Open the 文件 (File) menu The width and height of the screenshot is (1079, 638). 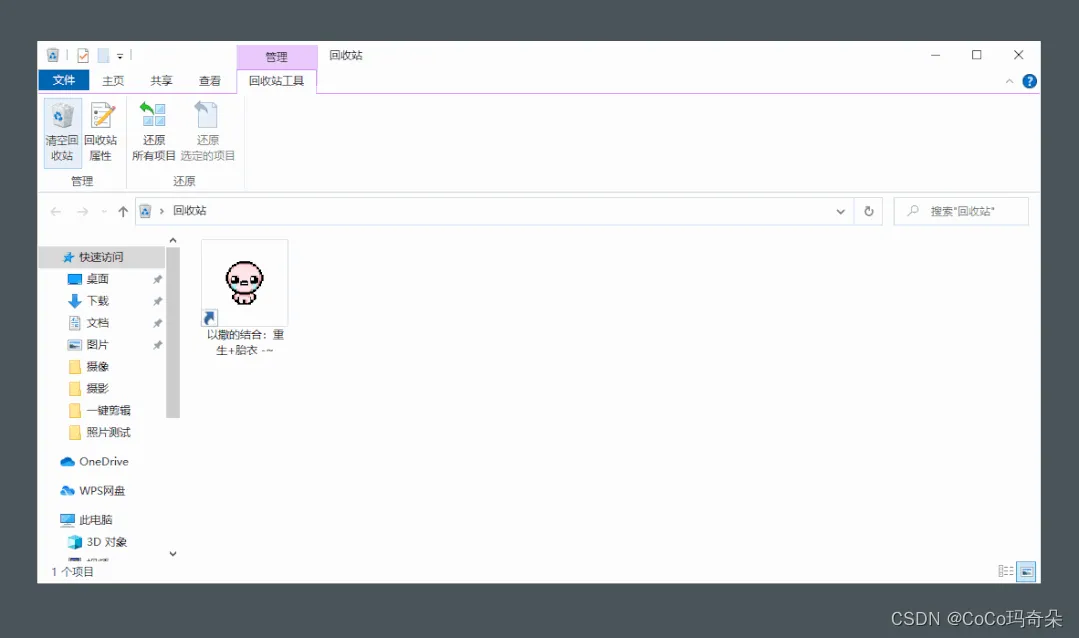click(x=63, y=80)
